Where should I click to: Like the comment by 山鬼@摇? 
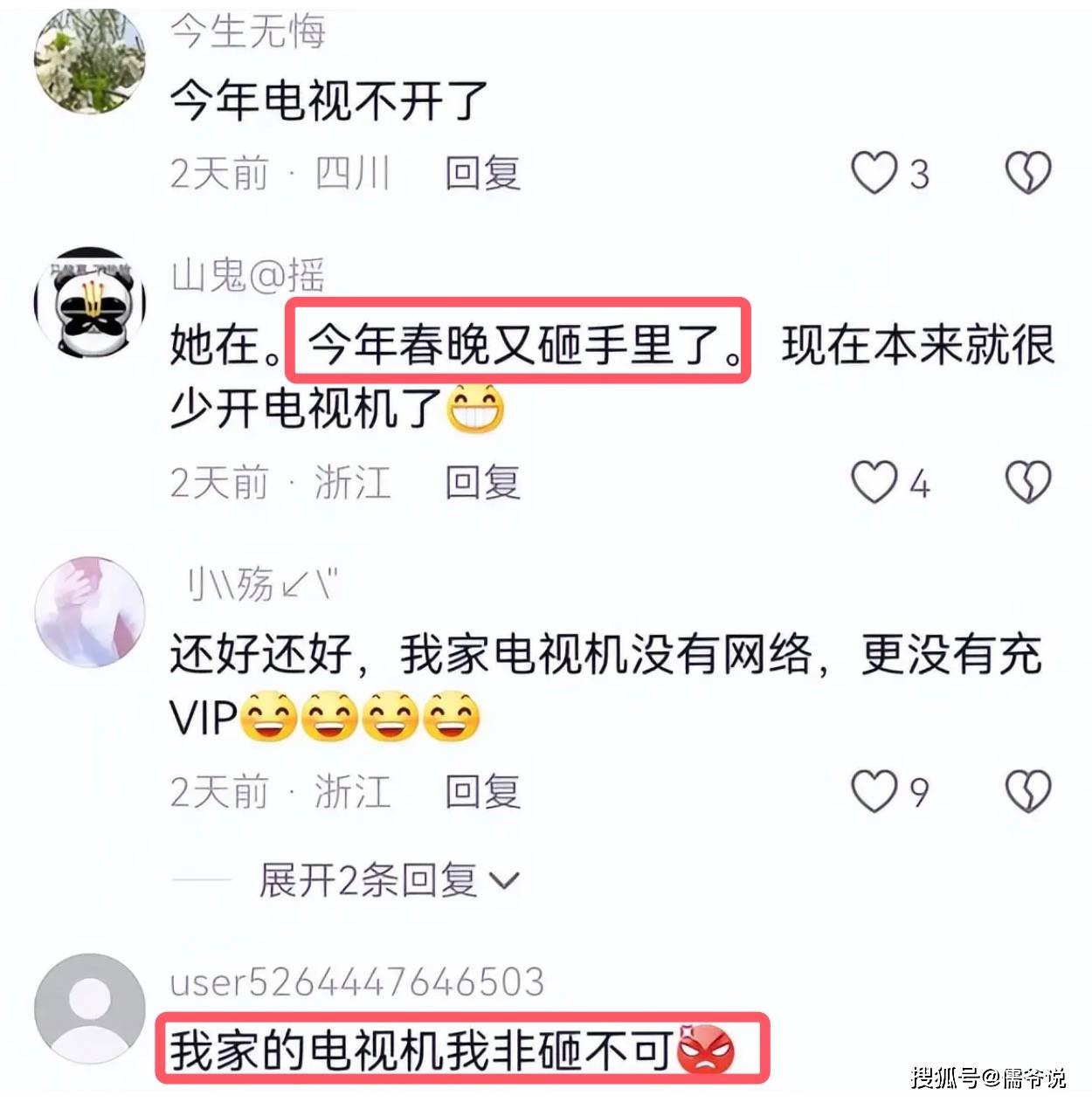874,482
